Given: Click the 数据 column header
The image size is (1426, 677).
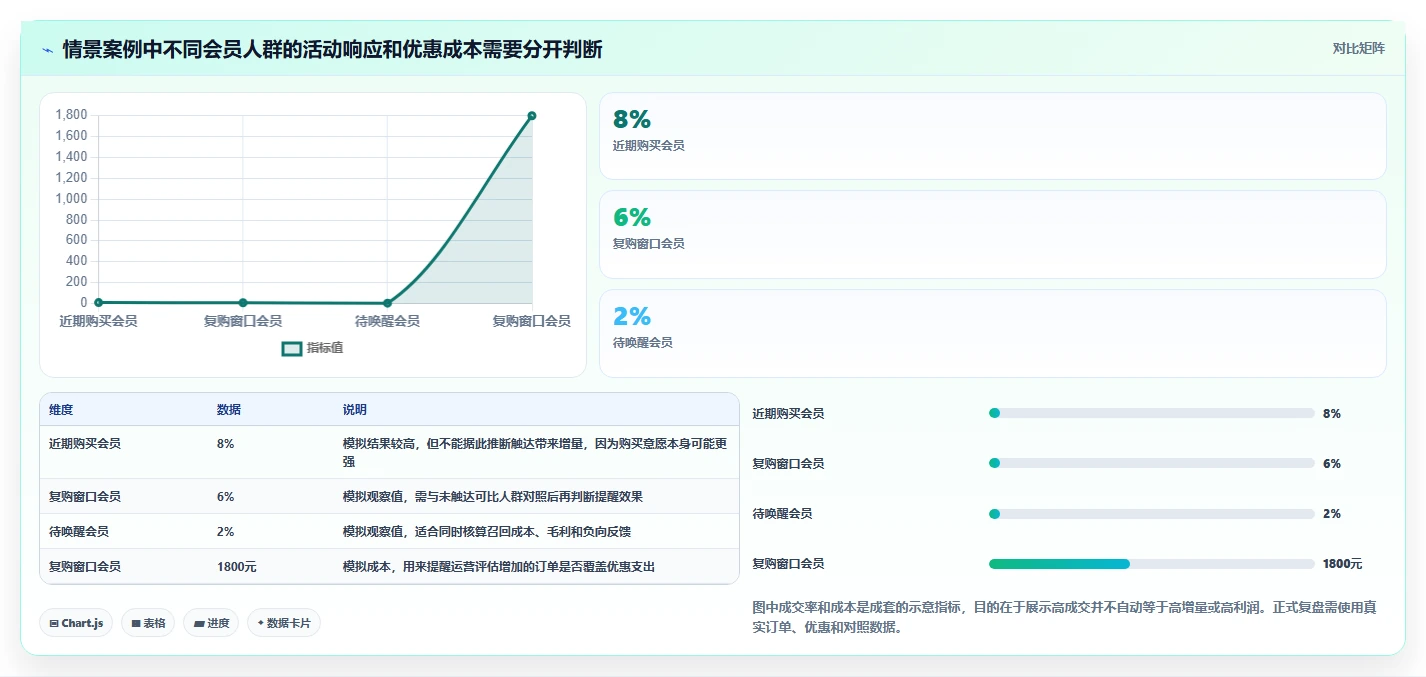Looking at the screenshot, I should point(228,410).
